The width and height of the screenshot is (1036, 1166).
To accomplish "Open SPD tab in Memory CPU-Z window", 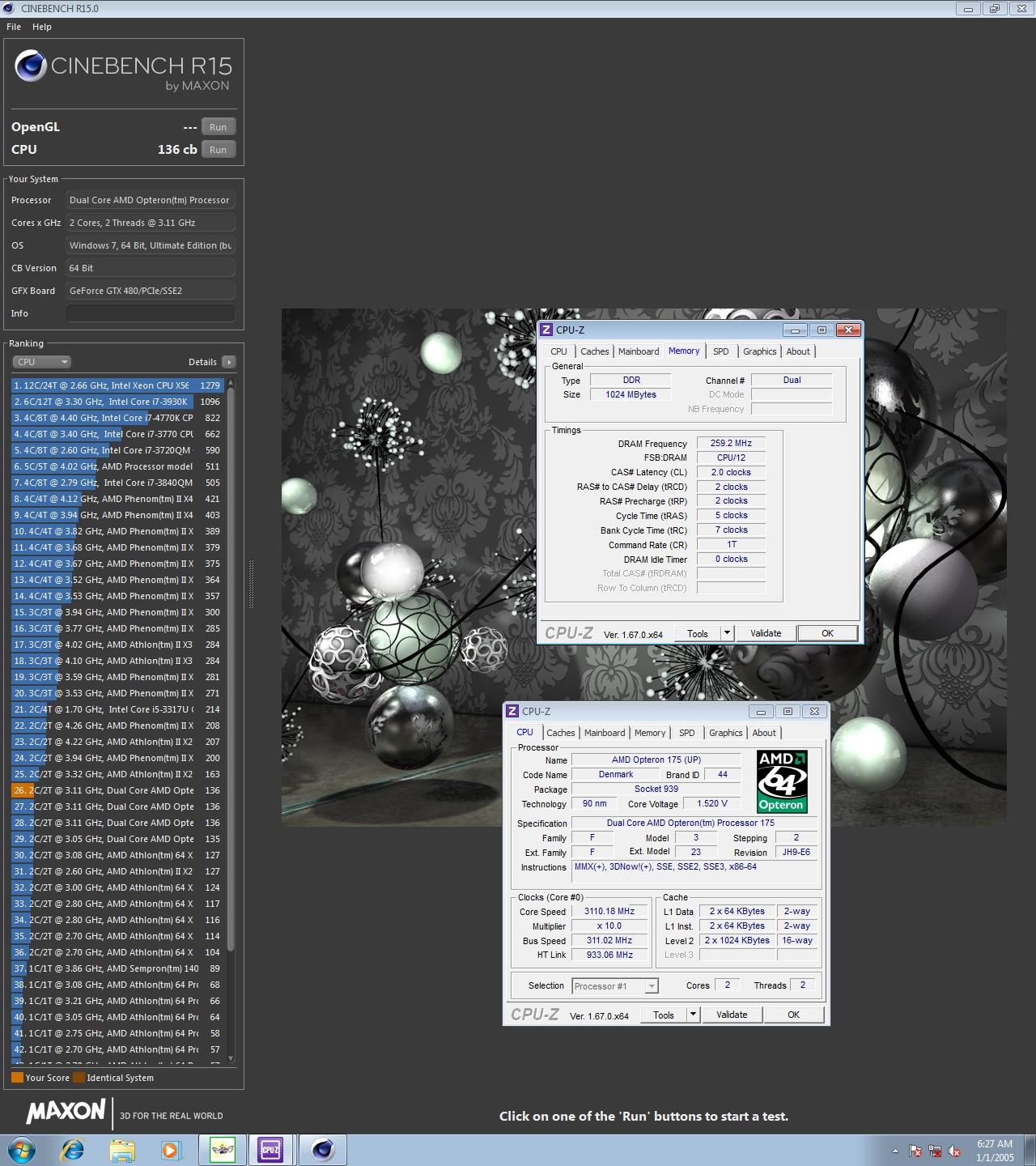I will point(721,351).
